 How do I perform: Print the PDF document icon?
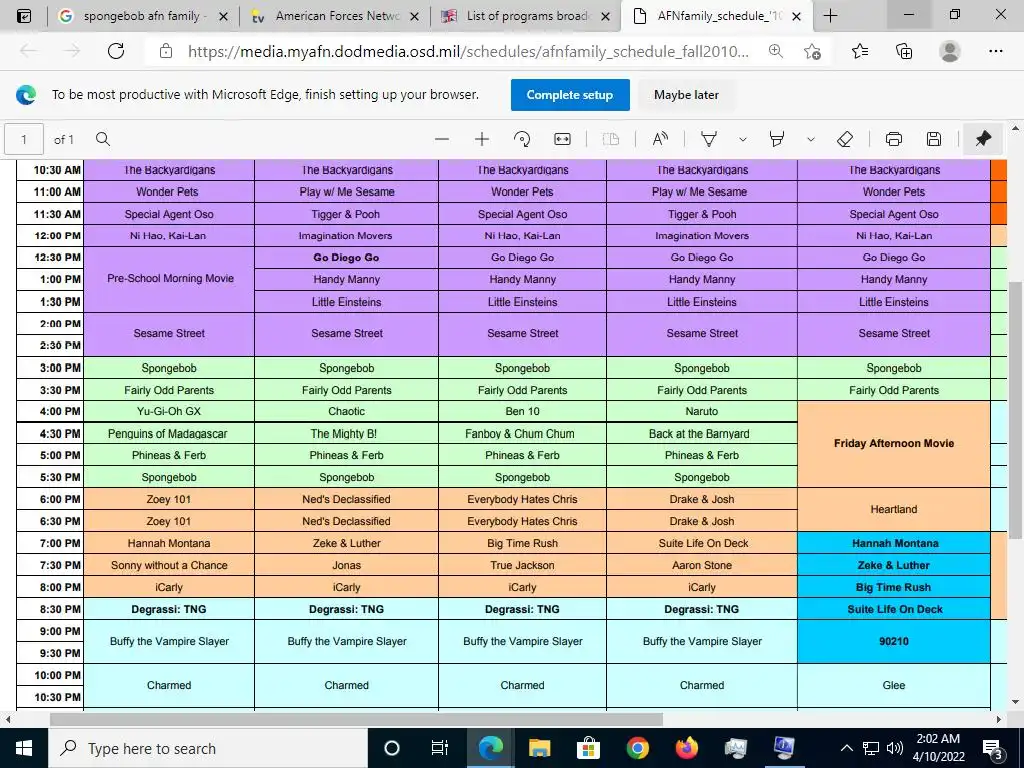(893, 139)
